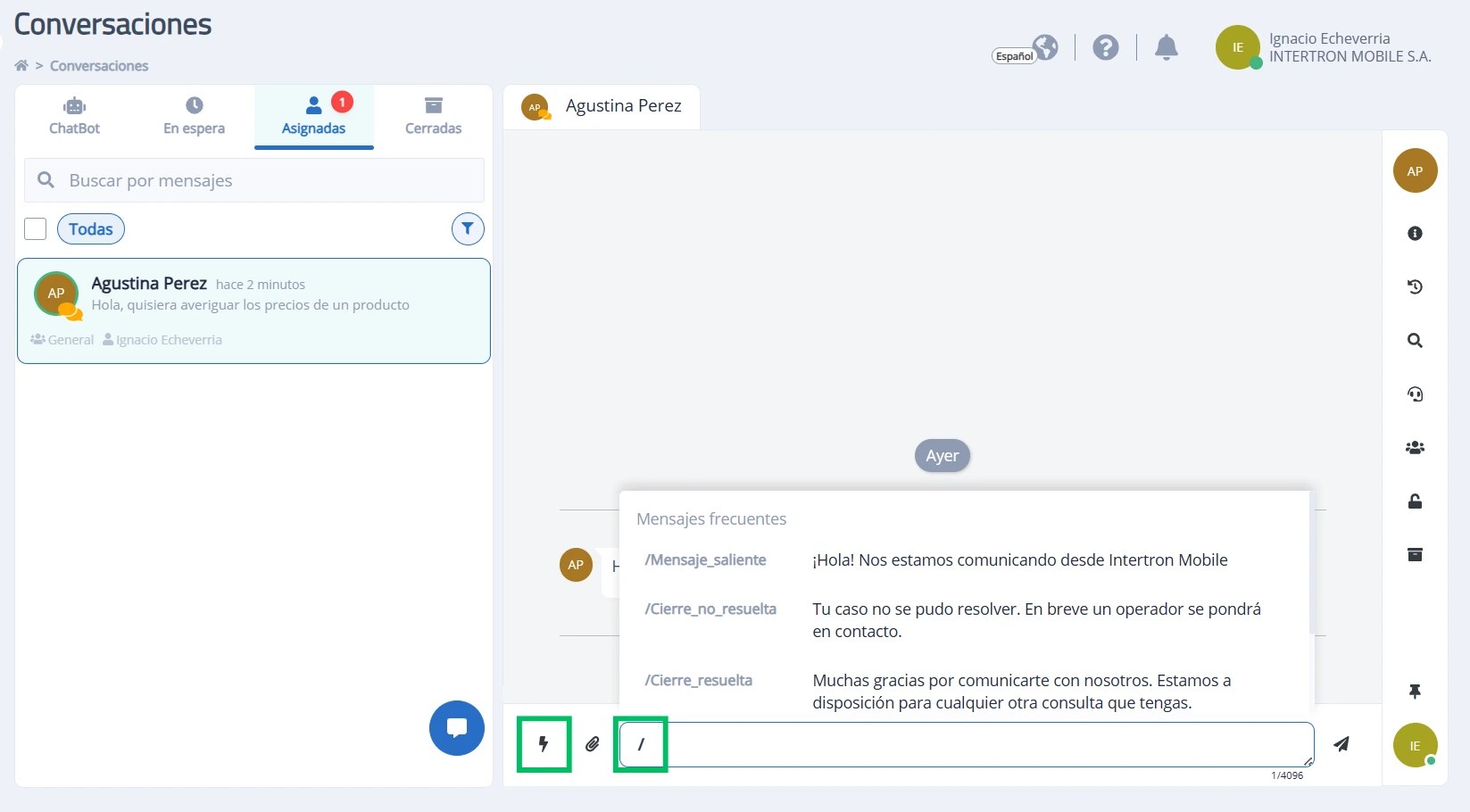Open the quick replies lightning bolt button

[x=544, y=744]
